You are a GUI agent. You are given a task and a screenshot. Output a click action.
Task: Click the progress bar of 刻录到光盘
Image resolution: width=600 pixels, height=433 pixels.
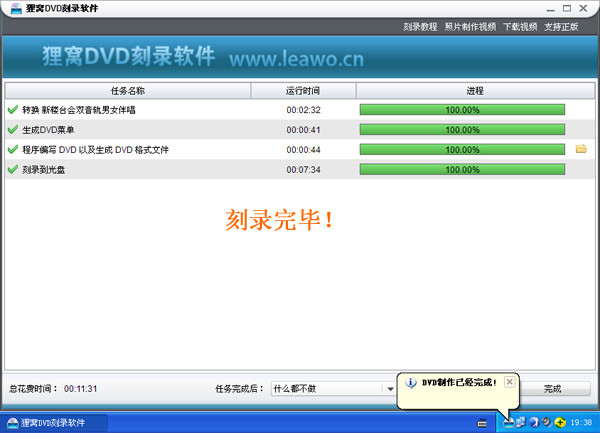[x=462, y=169]
